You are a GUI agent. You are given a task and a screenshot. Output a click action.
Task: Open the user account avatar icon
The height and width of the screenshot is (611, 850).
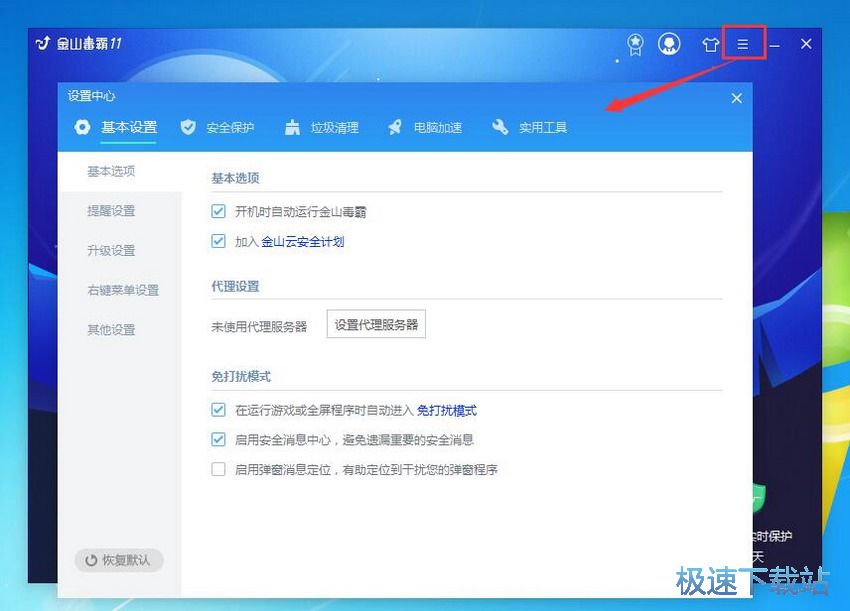coord(669,44)
